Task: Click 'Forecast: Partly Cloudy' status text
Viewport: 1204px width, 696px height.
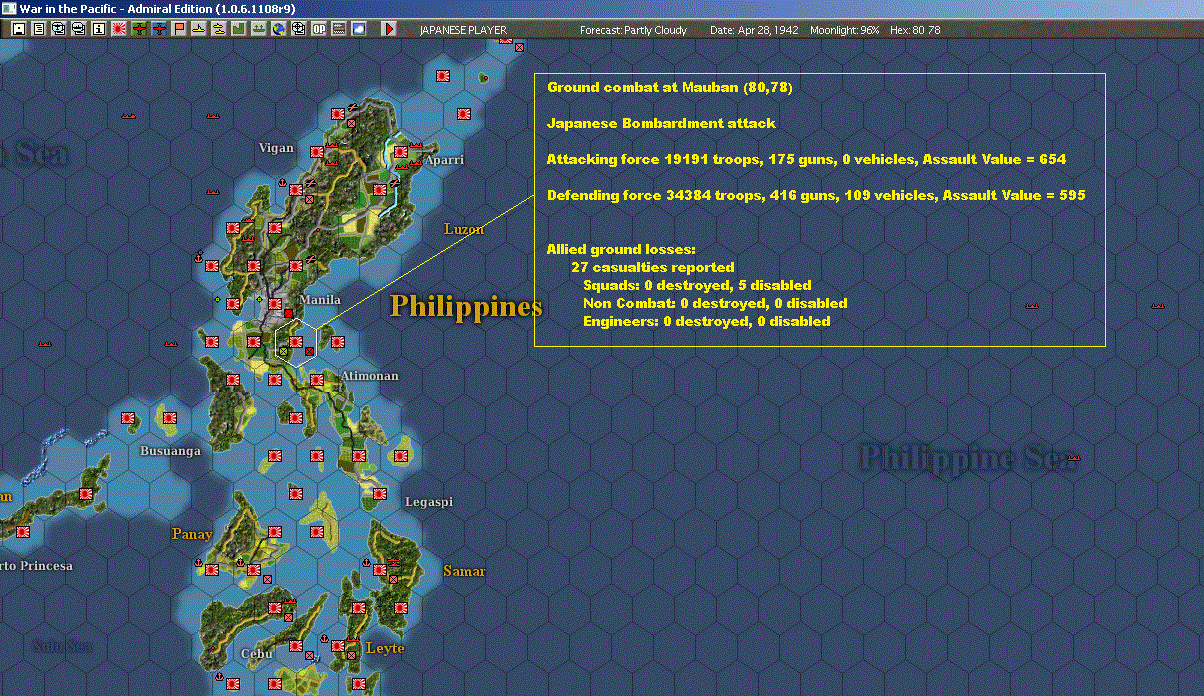Action: point(634,30)
